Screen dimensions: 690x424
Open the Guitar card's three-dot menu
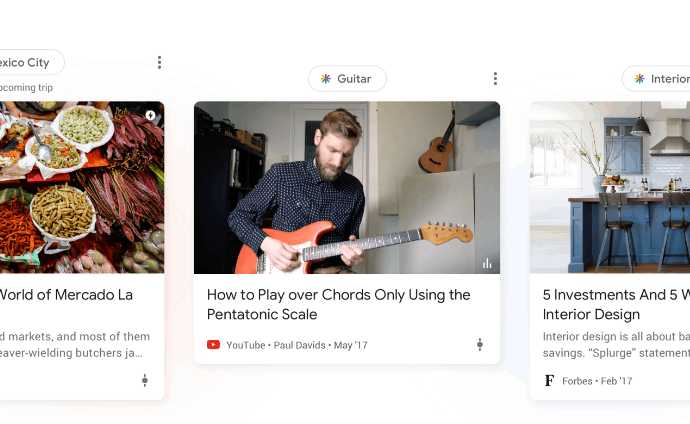(x=494, y=79)
